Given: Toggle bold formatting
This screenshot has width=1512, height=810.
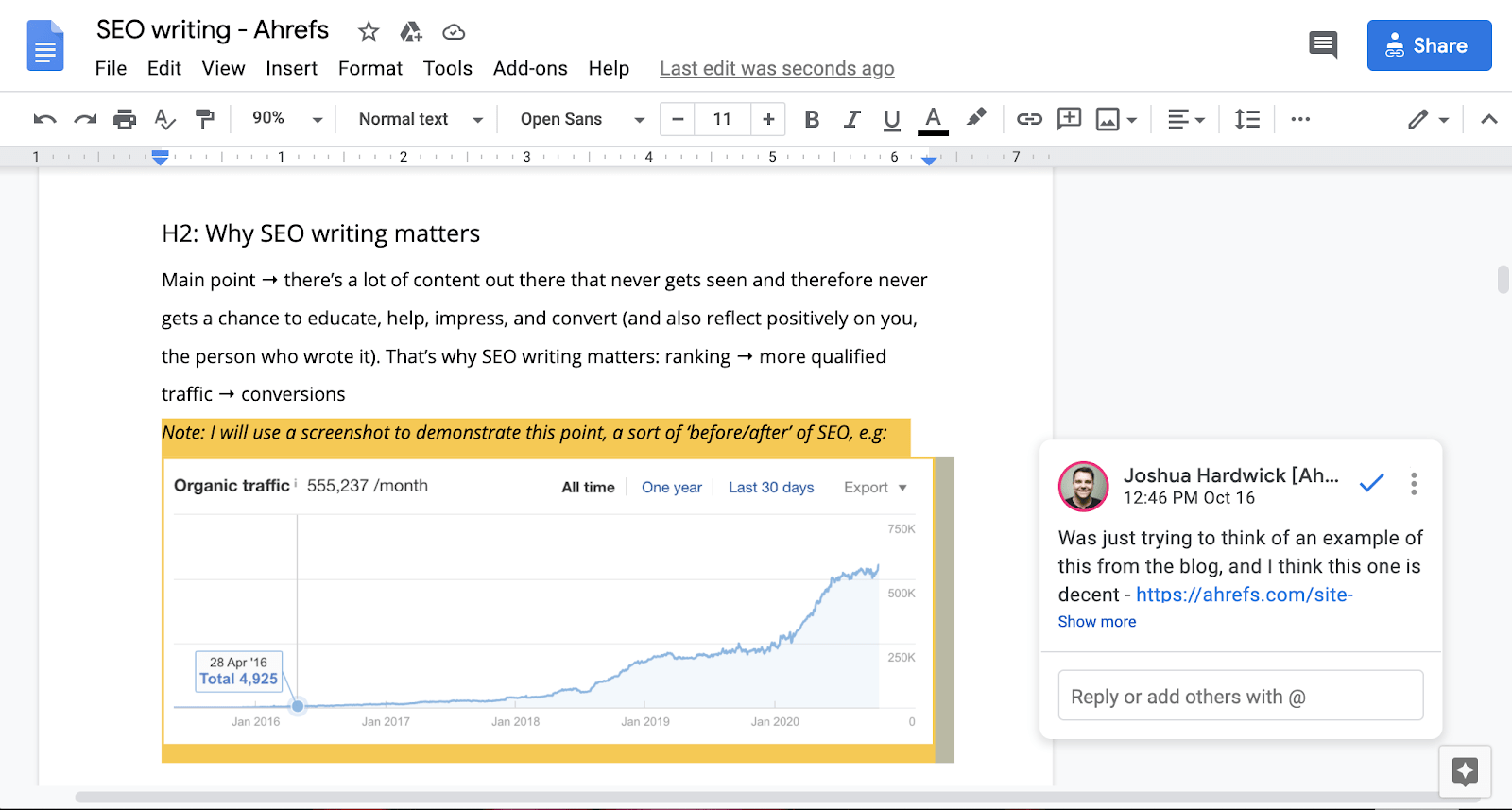Looking at the screenshot, I should pyautogui.click(x=812, y=119).
